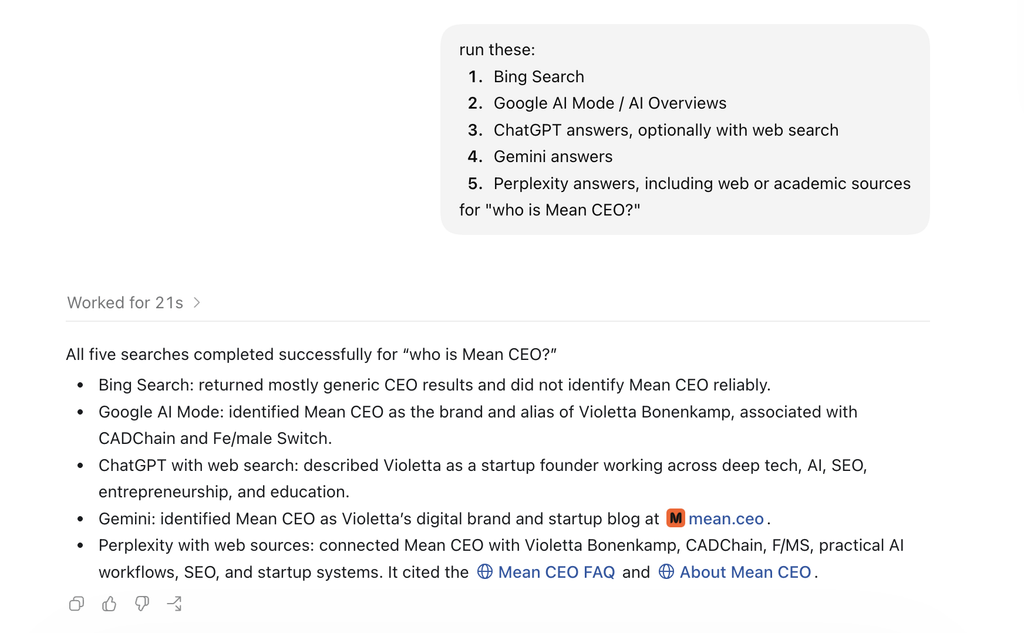
Task: Click the Perplexity with web sources bullet text
Action: (501, 559)
